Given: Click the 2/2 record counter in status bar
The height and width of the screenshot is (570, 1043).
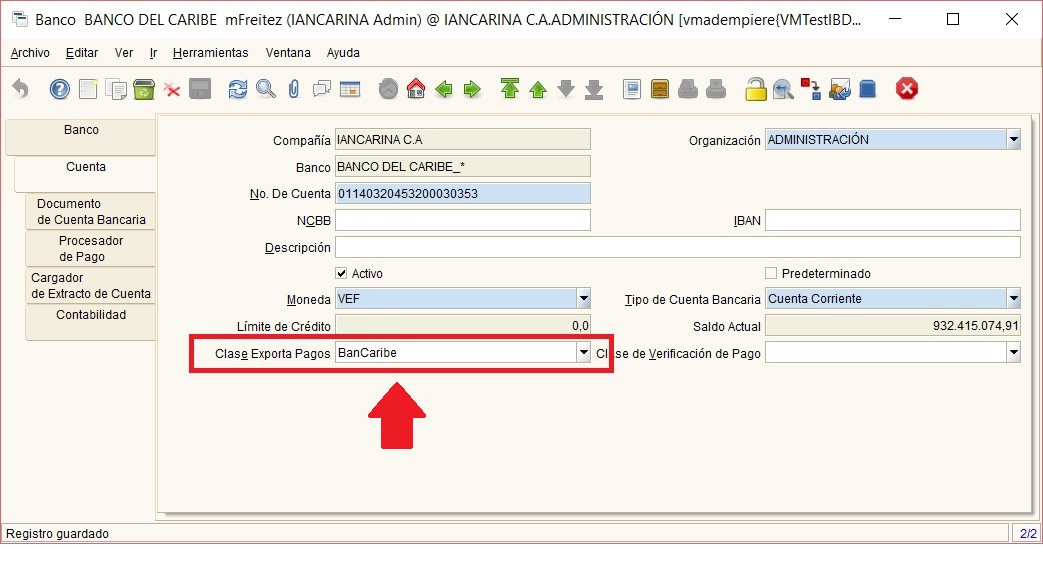Looking at the screenshot, I should click(x=1028, y=533).
